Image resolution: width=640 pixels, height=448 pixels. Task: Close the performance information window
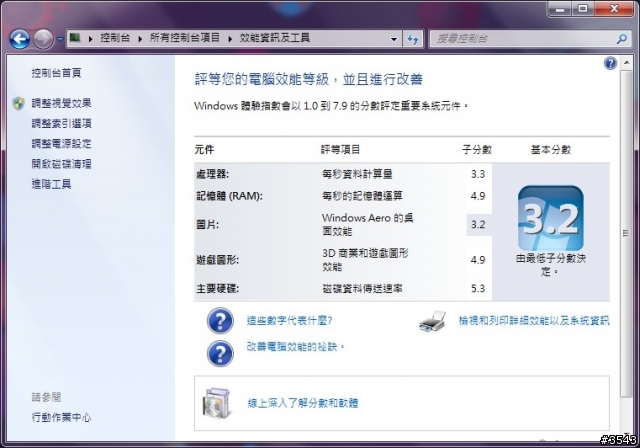(x=614, y=9)
